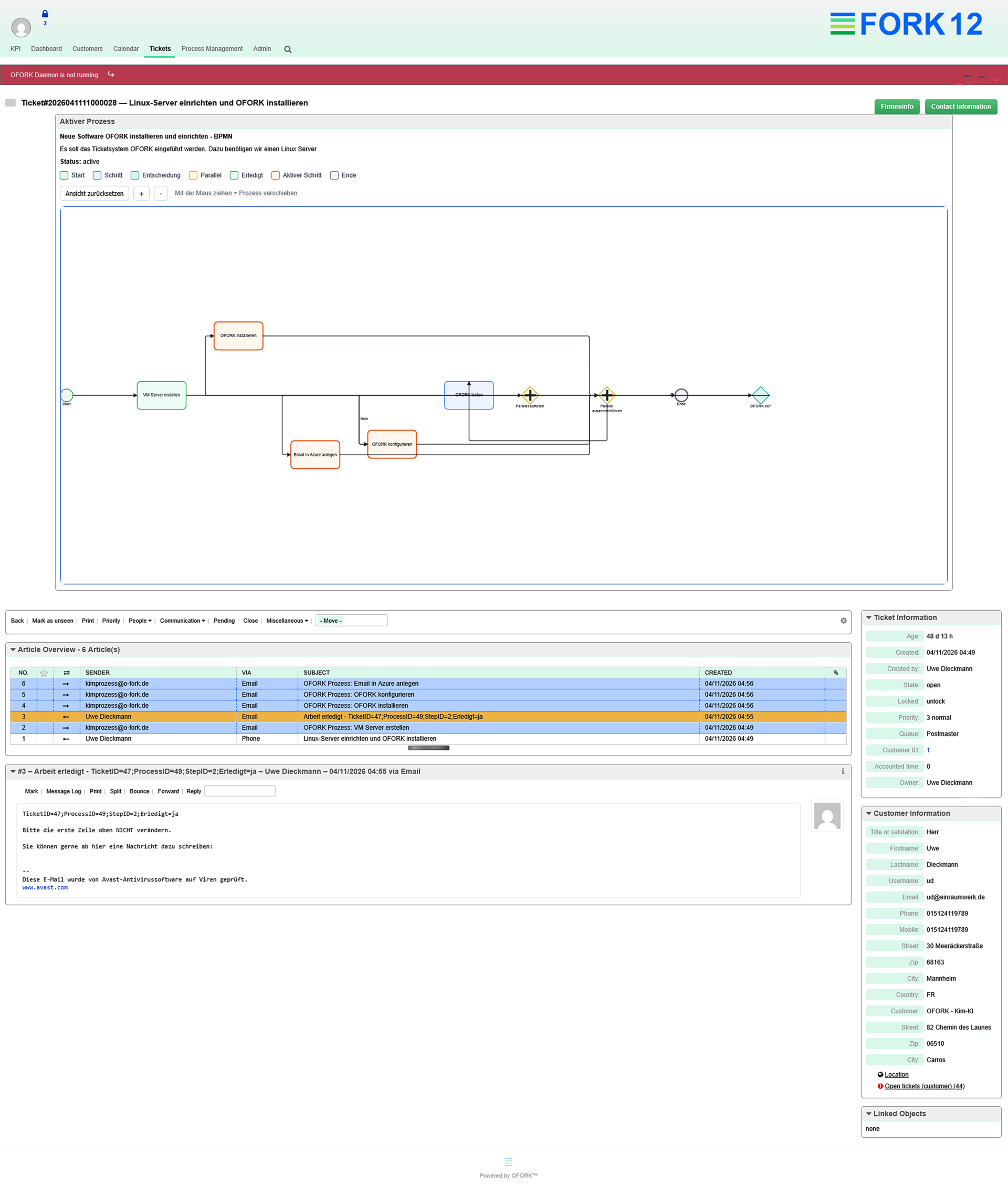Click the OFORK konfigurieren process node
Screen dimensions: 1008x1185
point(392,444)
